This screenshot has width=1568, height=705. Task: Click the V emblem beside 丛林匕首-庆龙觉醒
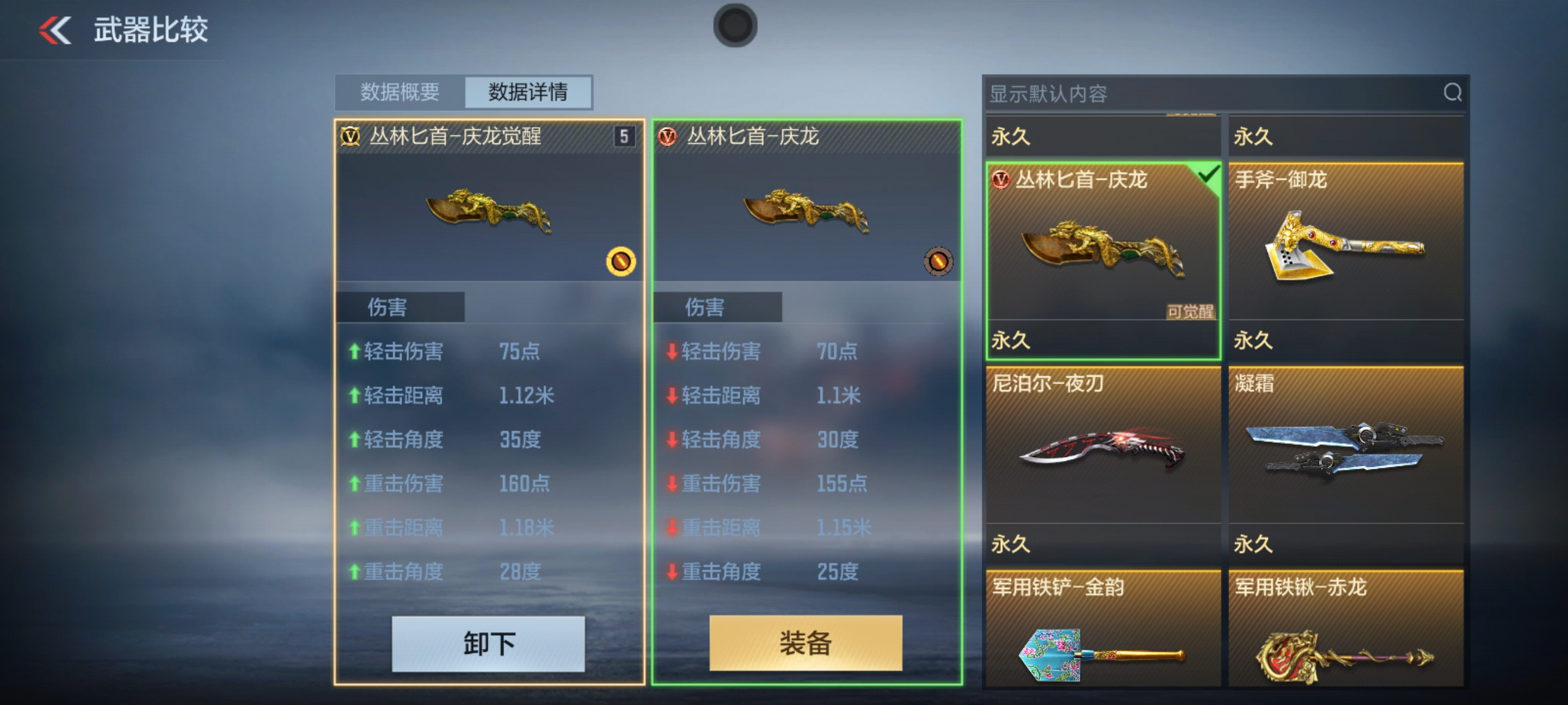click(x=350, y=136)
